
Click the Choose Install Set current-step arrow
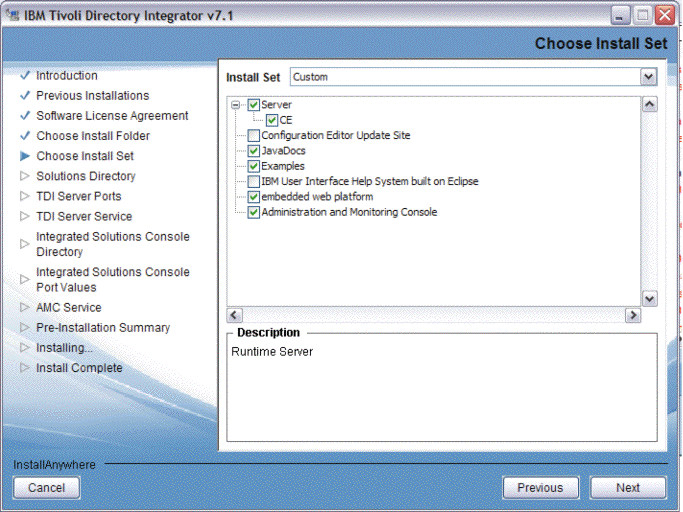(25, 156)
